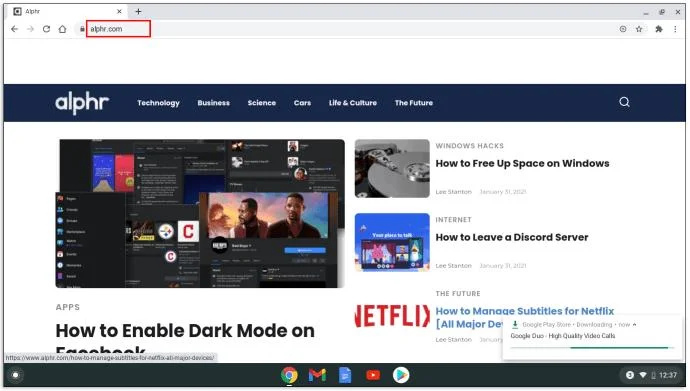Collapse the Google Play Store notification chevron

[634, 325]
